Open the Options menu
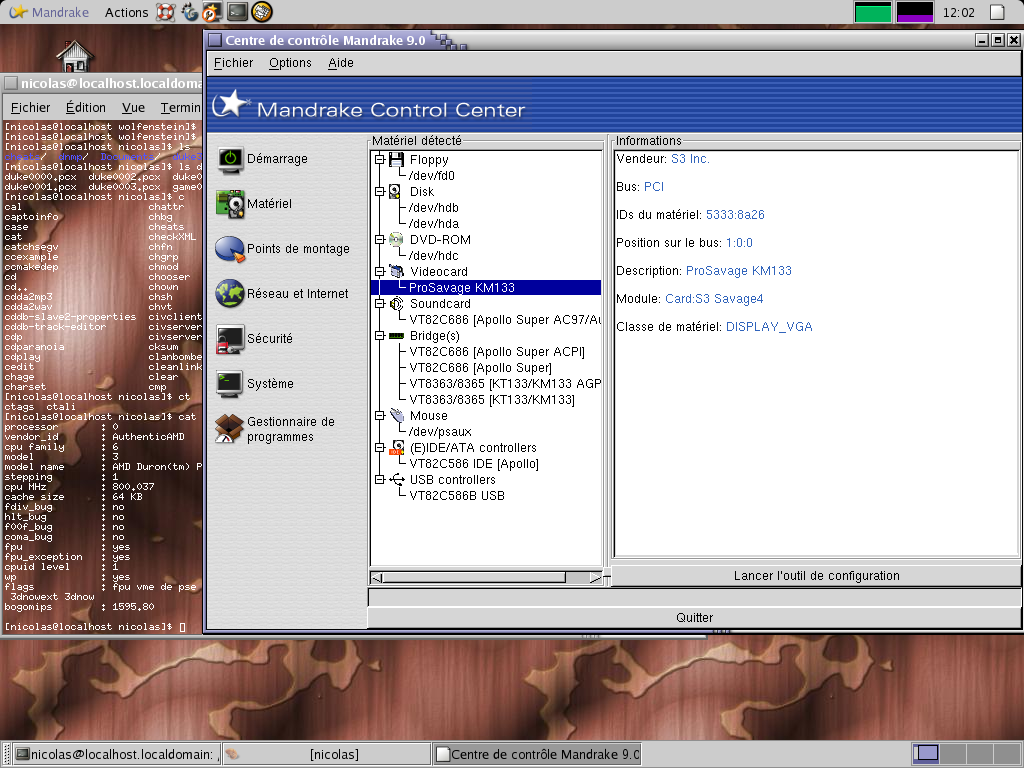1024x768 pixels. tap(290, 63)
